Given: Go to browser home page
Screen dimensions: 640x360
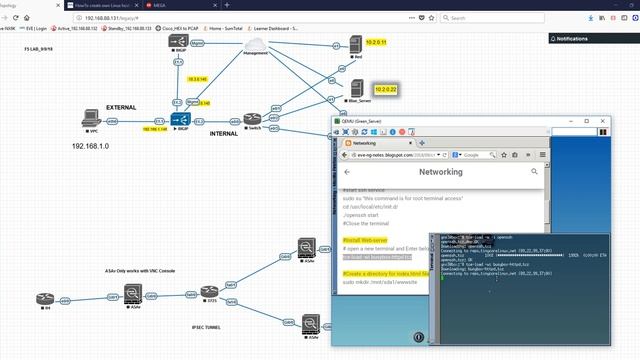Looking at the screenshot, I should click(x=27, y=18).
